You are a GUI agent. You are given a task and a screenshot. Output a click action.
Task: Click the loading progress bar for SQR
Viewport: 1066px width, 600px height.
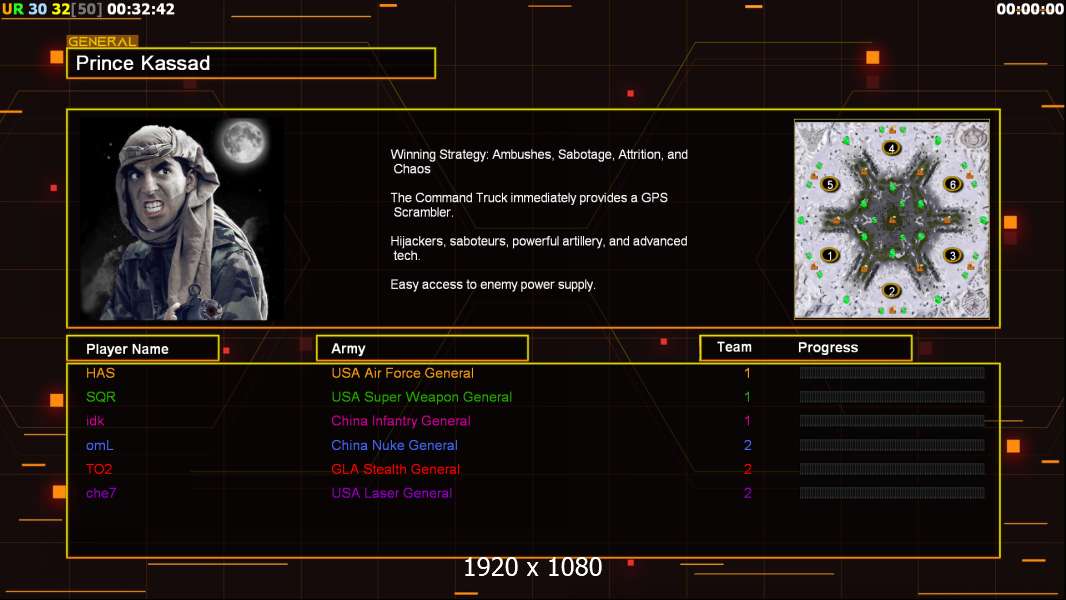click(892, 396)
